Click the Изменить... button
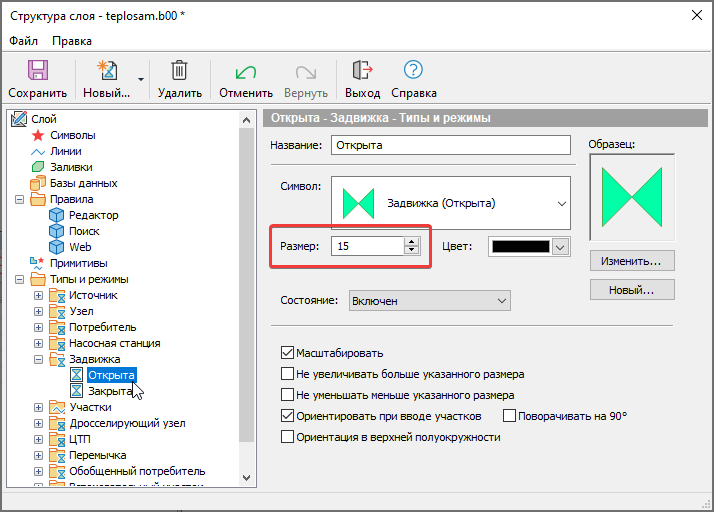Screen dimensions: 714x512 pos(631,261)
